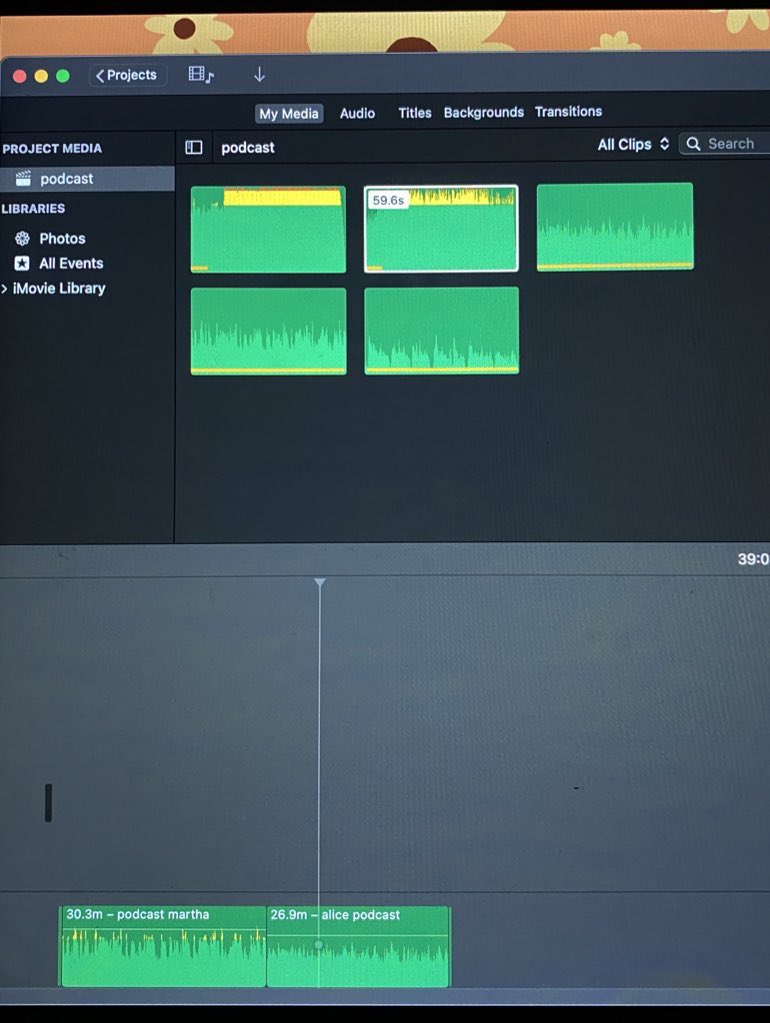The width and height of the screenshot is (770, 1023).
Task: Open the All Clips filter dropdown
Action: point(633,144)
